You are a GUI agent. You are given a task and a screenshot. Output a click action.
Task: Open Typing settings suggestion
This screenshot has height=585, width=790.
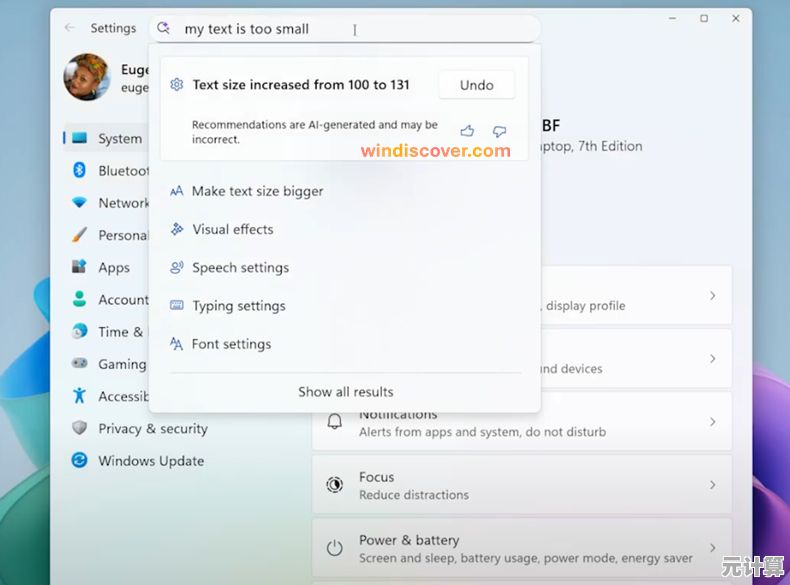(238, 306)
